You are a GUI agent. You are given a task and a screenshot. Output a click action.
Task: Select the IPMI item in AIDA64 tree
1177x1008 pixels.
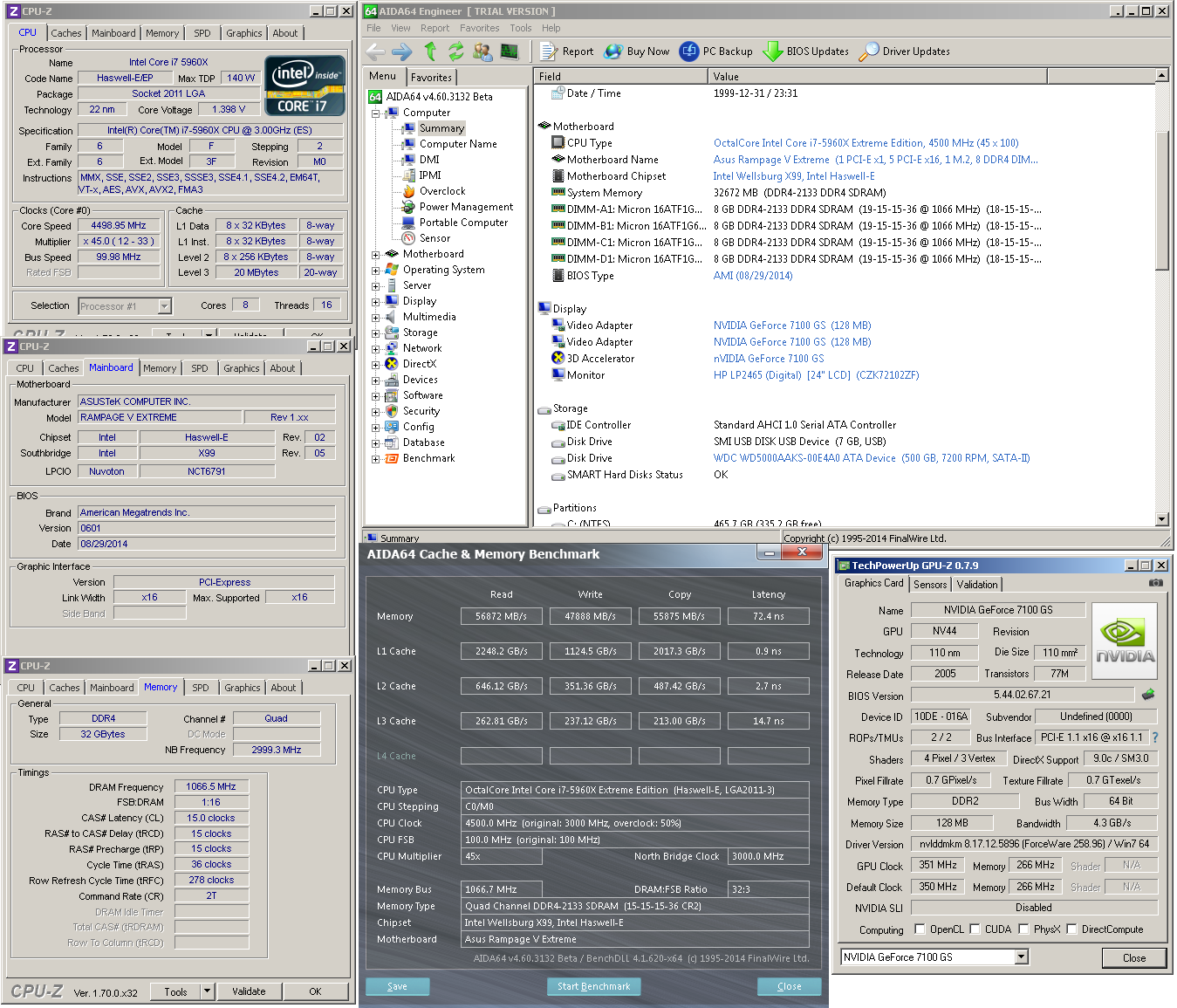[x=430, y=175]
